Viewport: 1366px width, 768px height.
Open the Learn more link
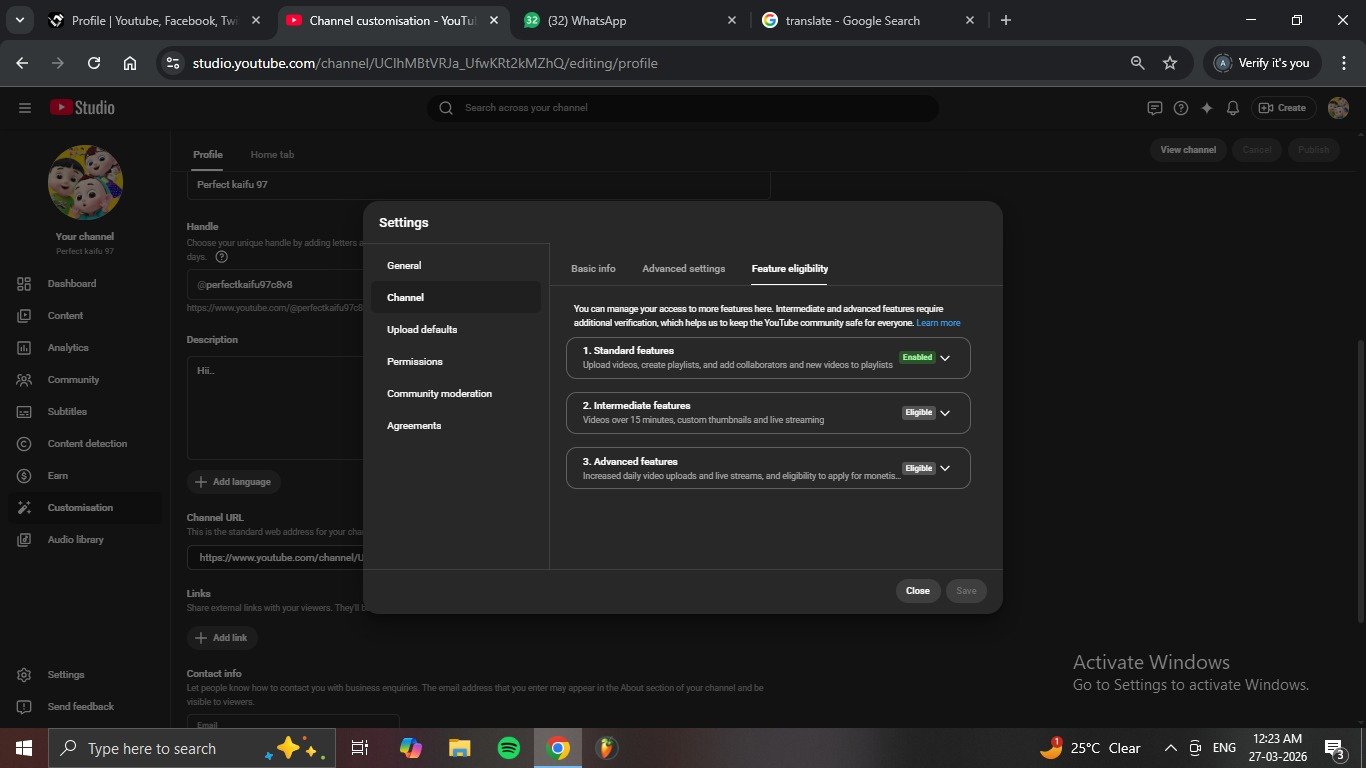point(938,323)
